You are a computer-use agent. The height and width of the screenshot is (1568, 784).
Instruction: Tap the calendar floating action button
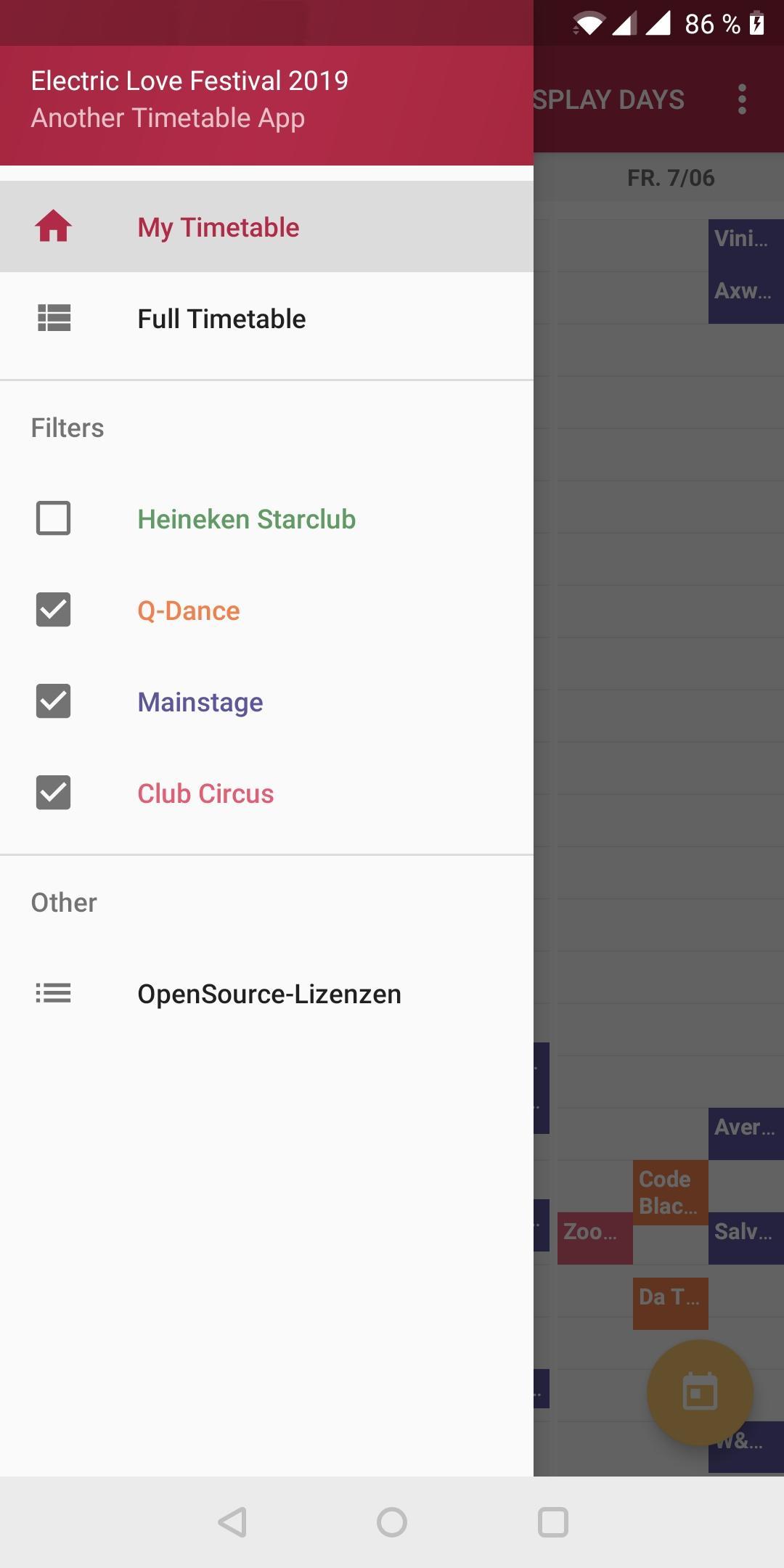(x=700, y=1392)
